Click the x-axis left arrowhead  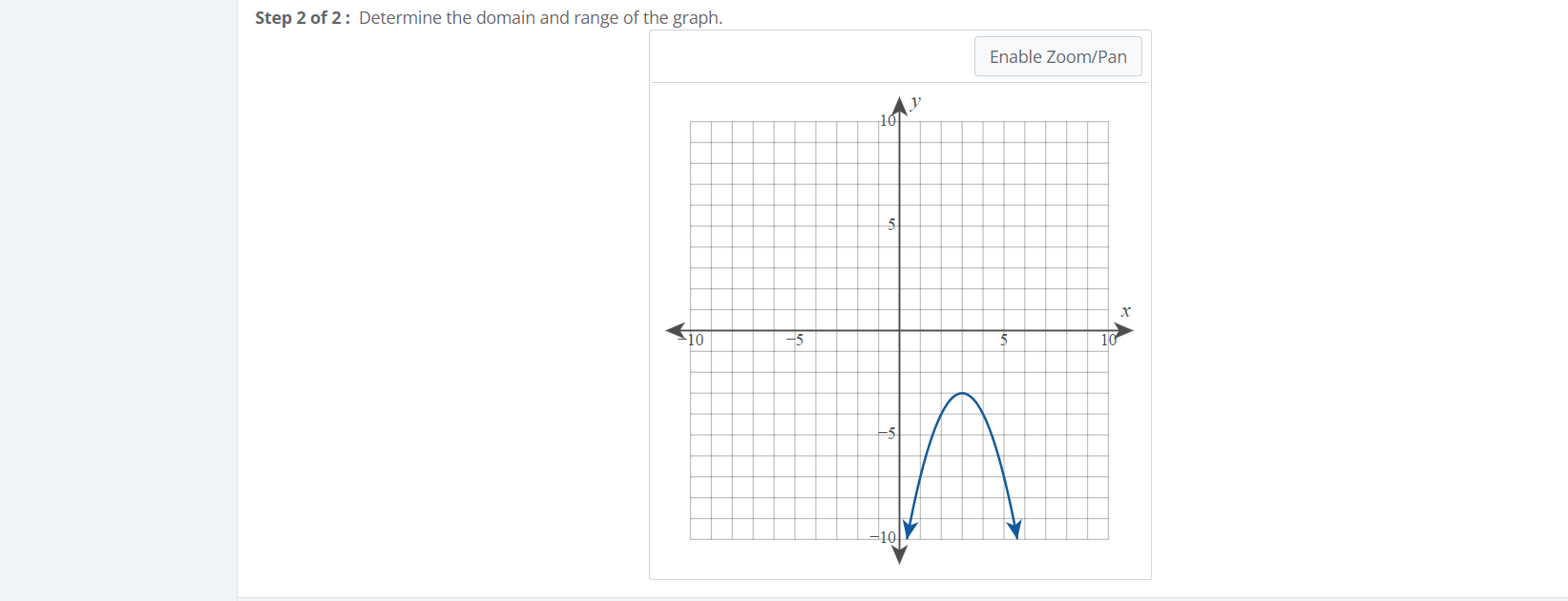676,331
